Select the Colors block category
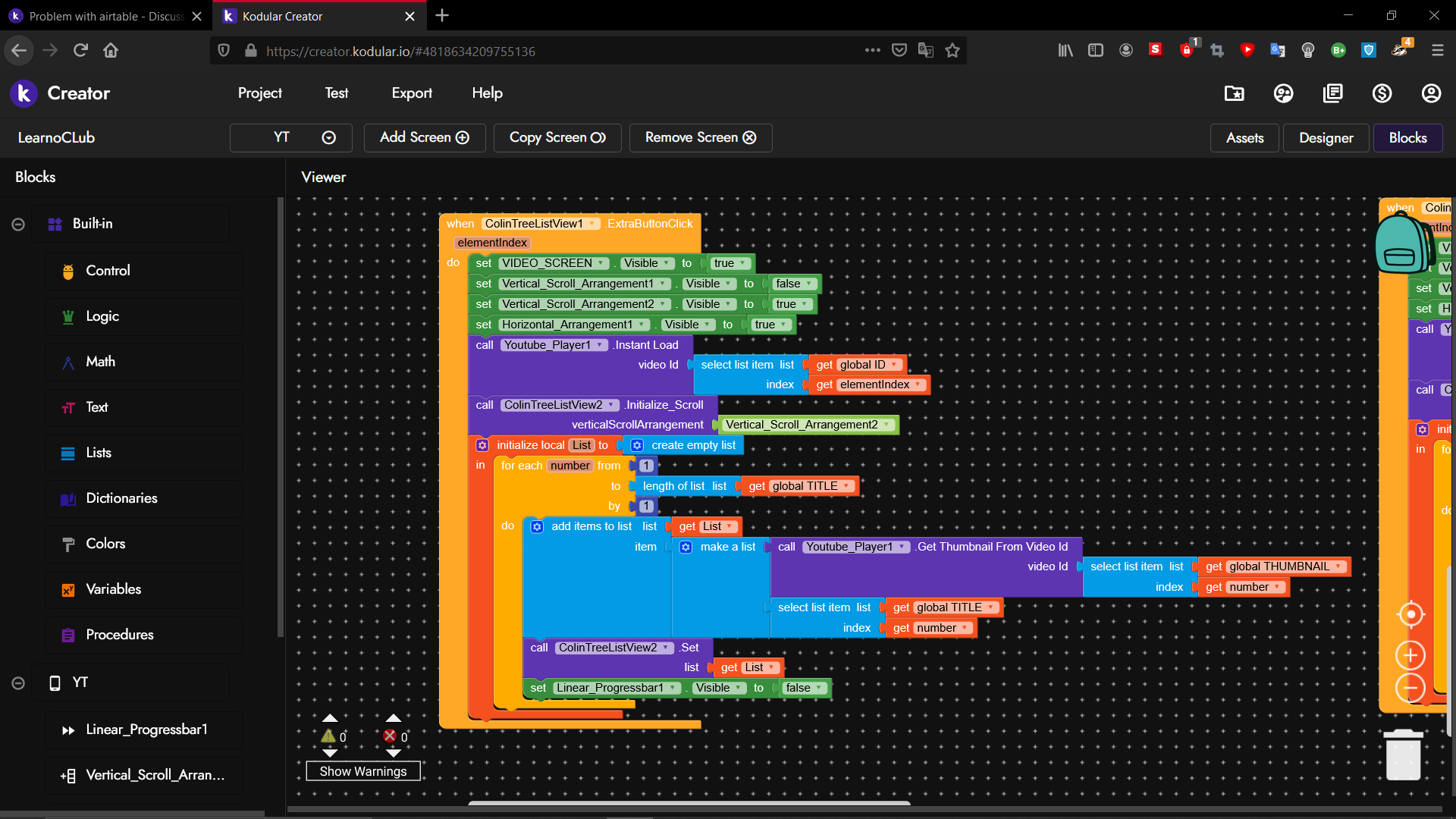The width and height of the screenshot is (1456, 819). coord(105,544)
